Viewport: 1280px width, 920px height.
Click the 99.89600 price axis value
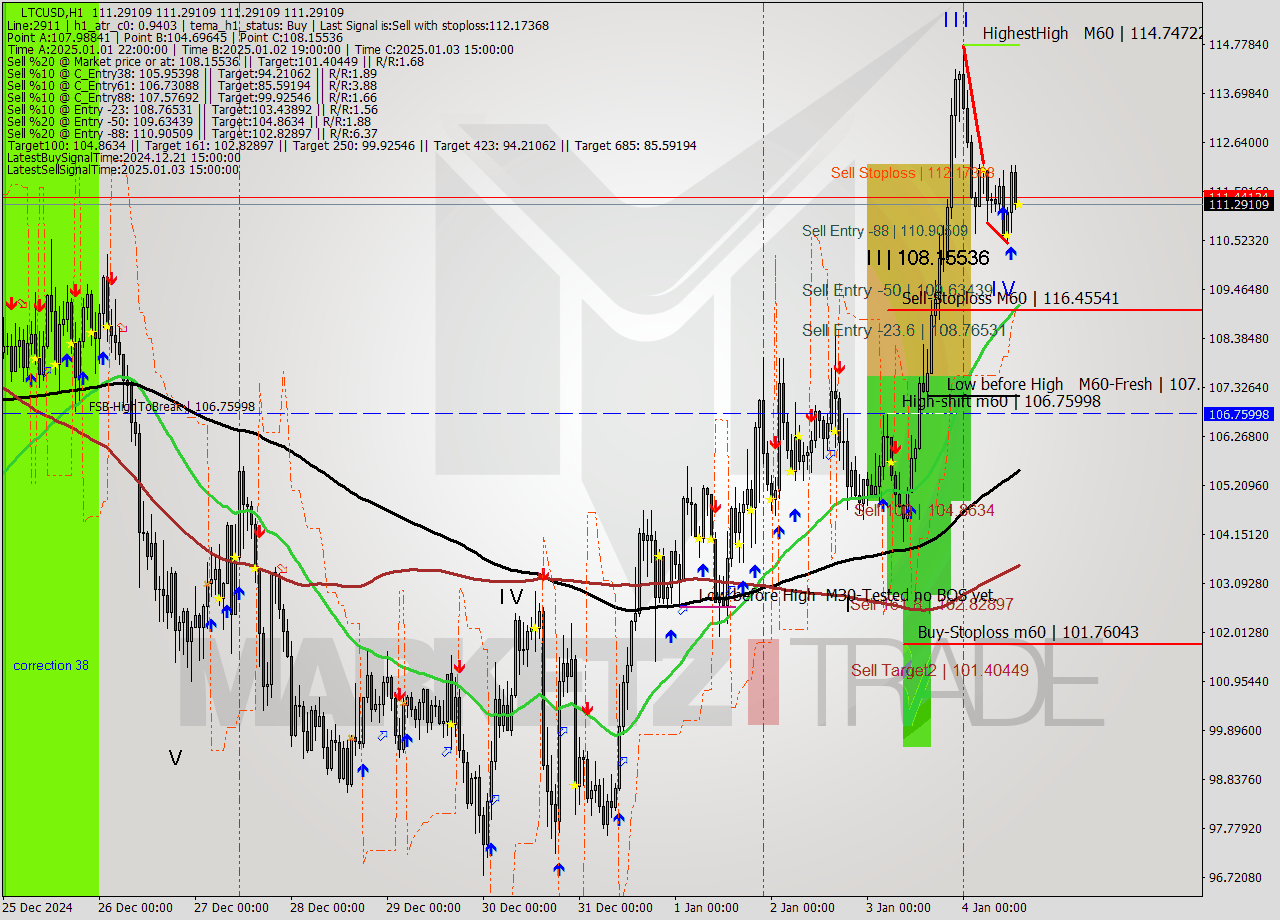tap(1236, 731)
